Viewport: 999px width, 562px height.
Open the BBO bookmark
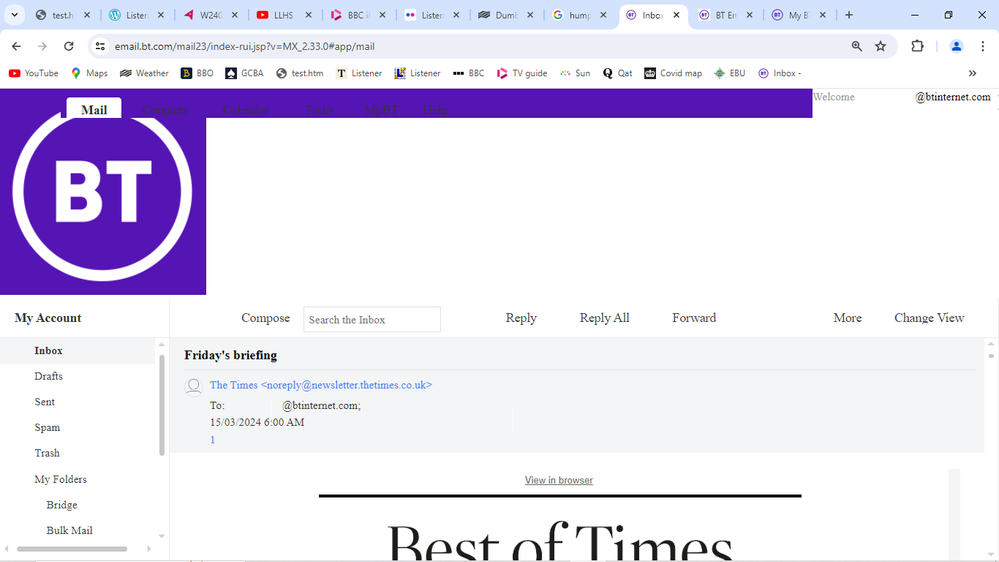click(197, 73)
